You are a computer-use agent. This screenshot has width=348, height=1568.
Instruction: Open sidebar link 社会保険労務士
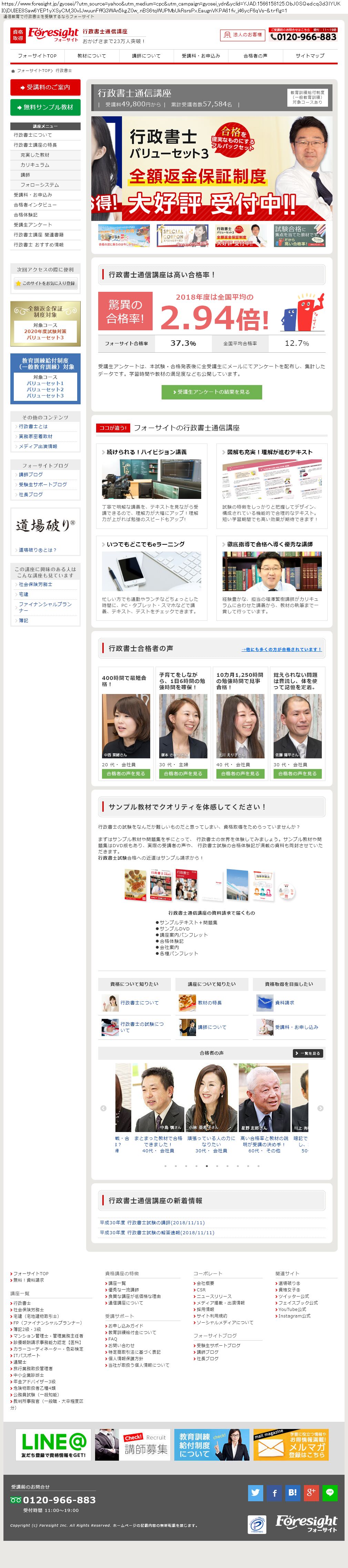click(x=35, y=584)
